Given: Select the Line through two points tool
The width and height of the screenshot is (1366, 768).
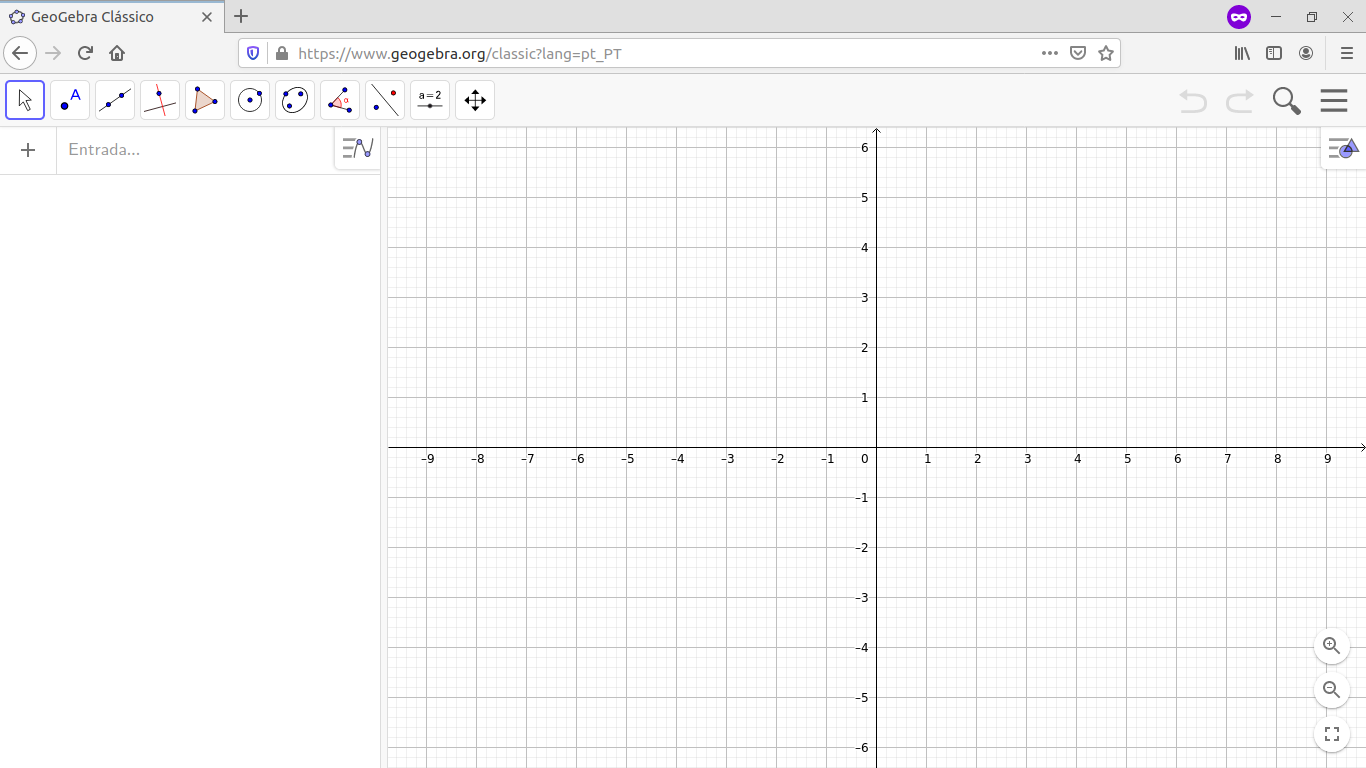Looking at the screenshot, I should tap(115, 100).
